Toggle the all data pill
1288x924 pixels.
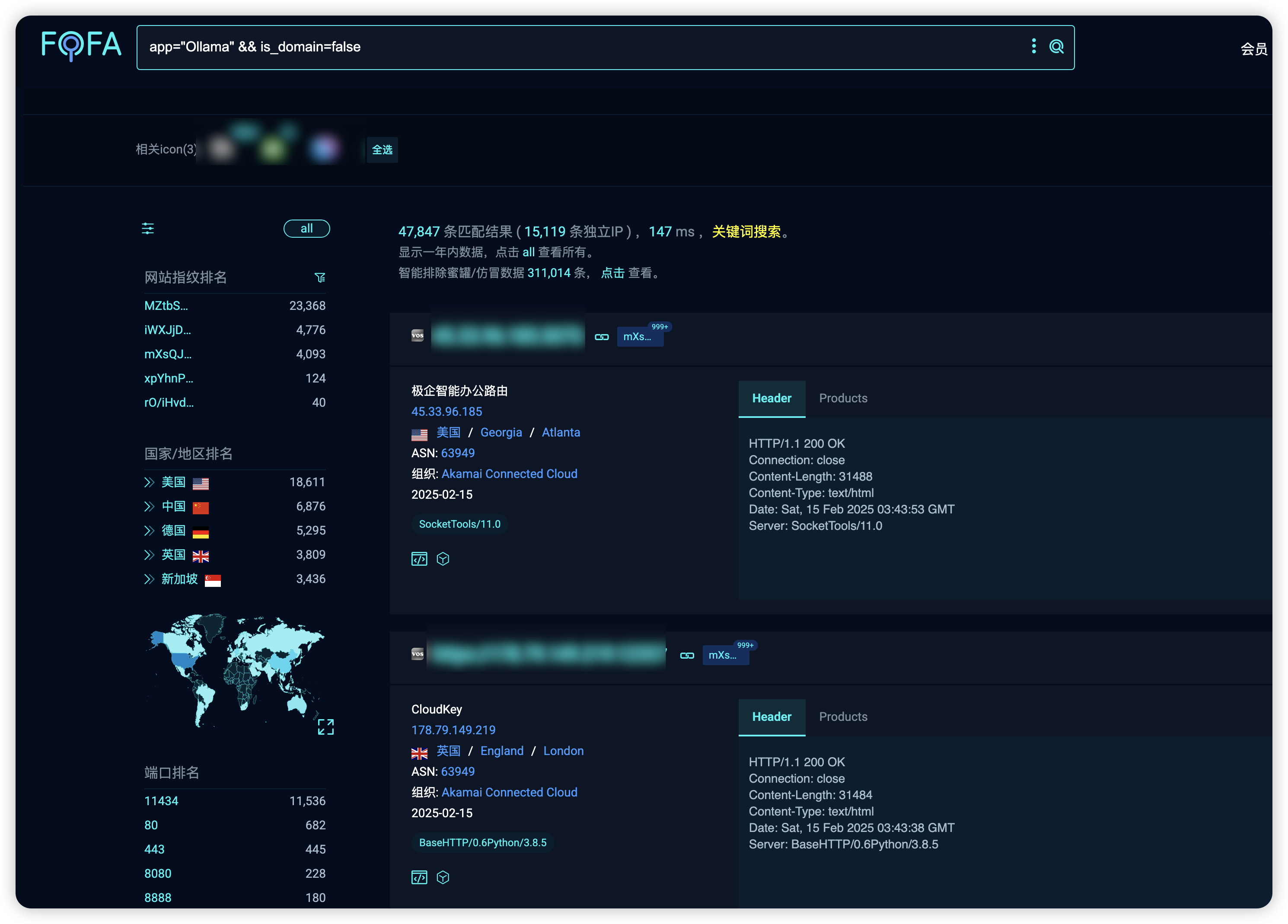(307, 228)
